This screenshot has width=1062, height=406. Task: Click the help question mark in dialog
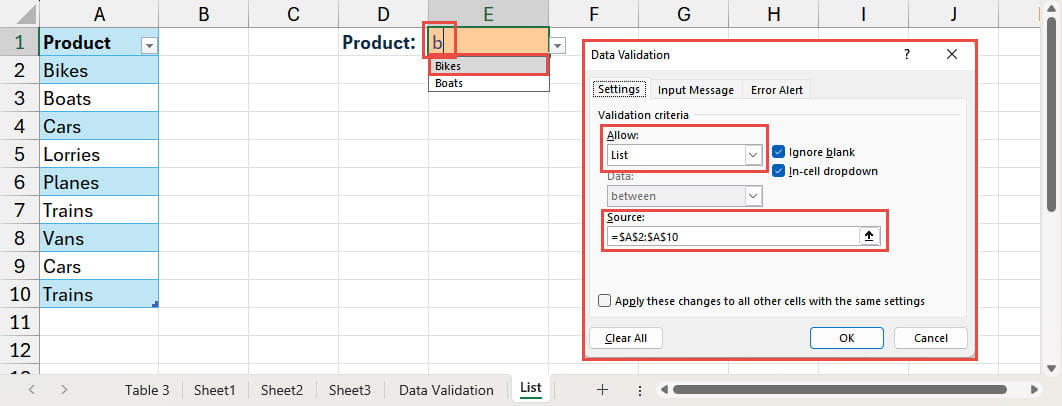907,55
